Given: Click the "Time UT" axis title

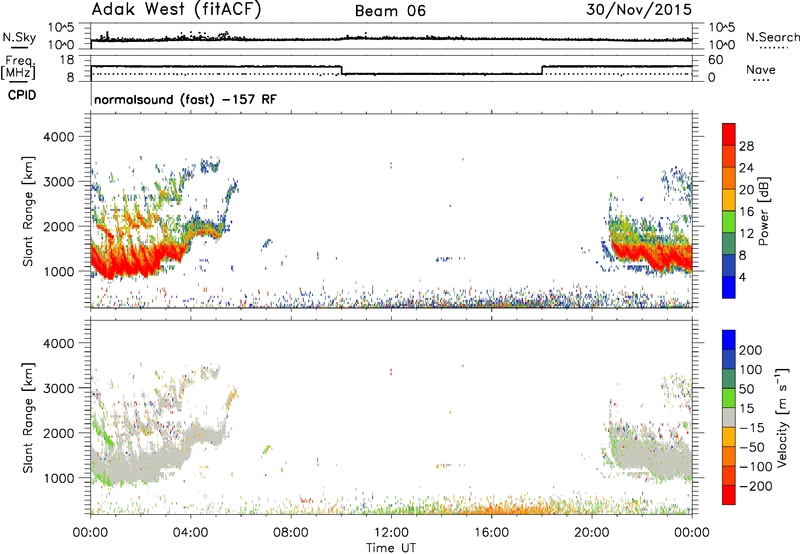Looking at the screenshot, I should click(391, 548).
